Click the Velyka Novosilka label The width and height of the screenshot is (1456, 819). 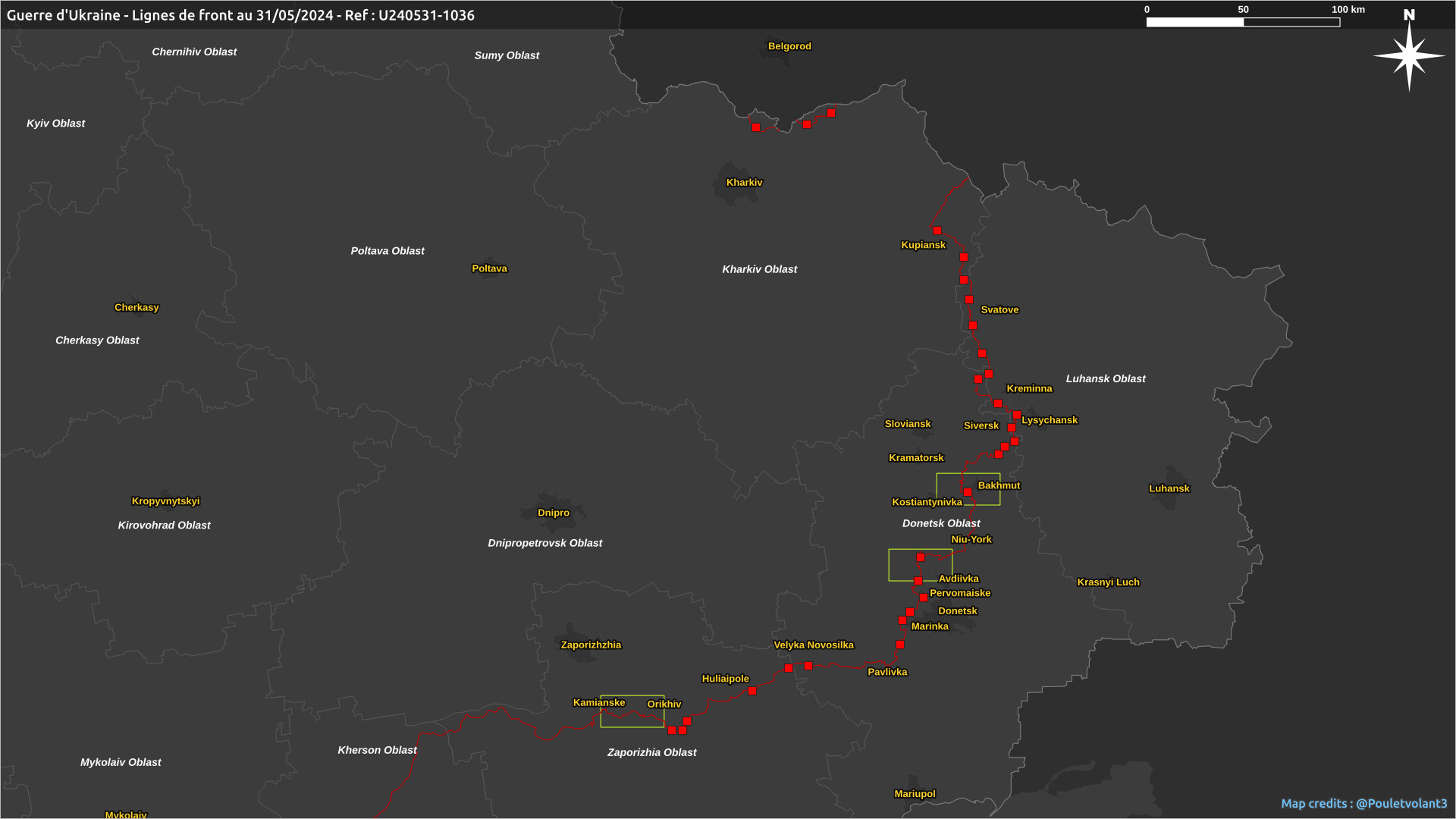[813, 645]
